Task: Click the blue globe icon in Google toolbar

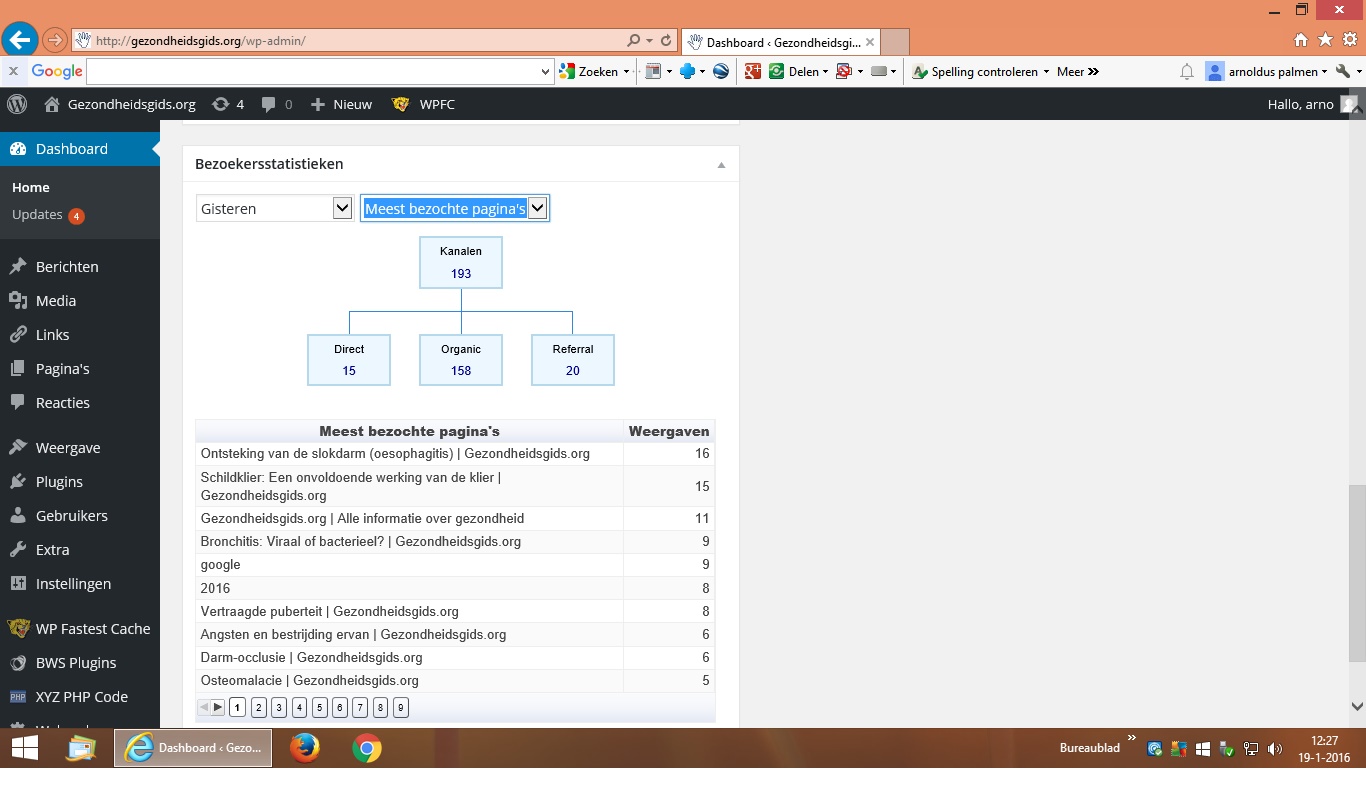Action: (x=720, y=71)
